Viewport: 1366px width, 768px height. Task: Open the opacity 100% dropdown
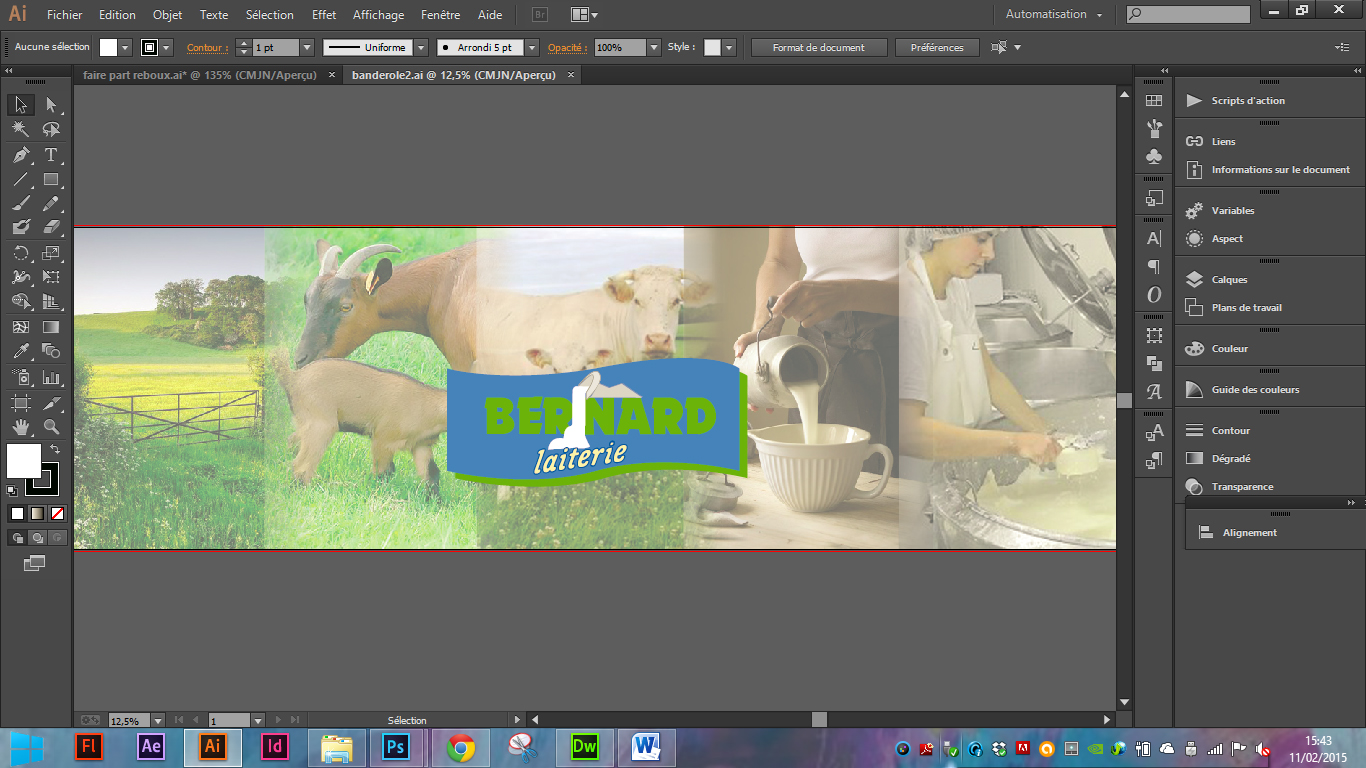[x=654, y=48]
